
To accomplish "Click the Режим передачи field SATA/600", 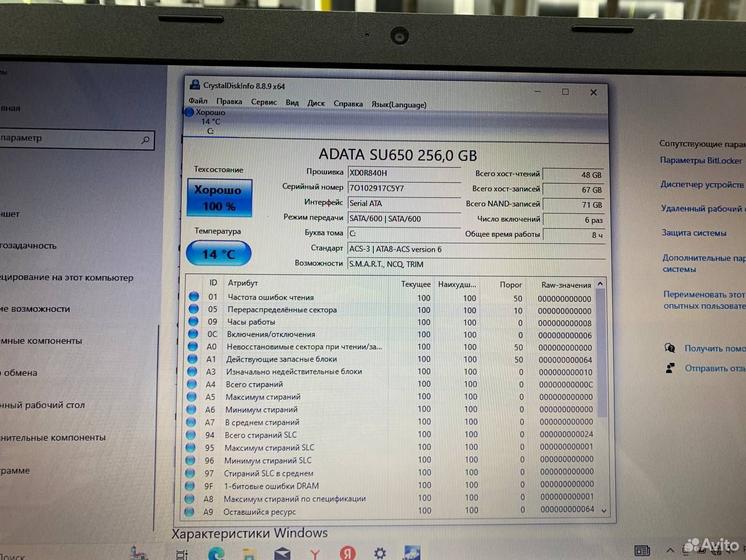I will point(404,218).
